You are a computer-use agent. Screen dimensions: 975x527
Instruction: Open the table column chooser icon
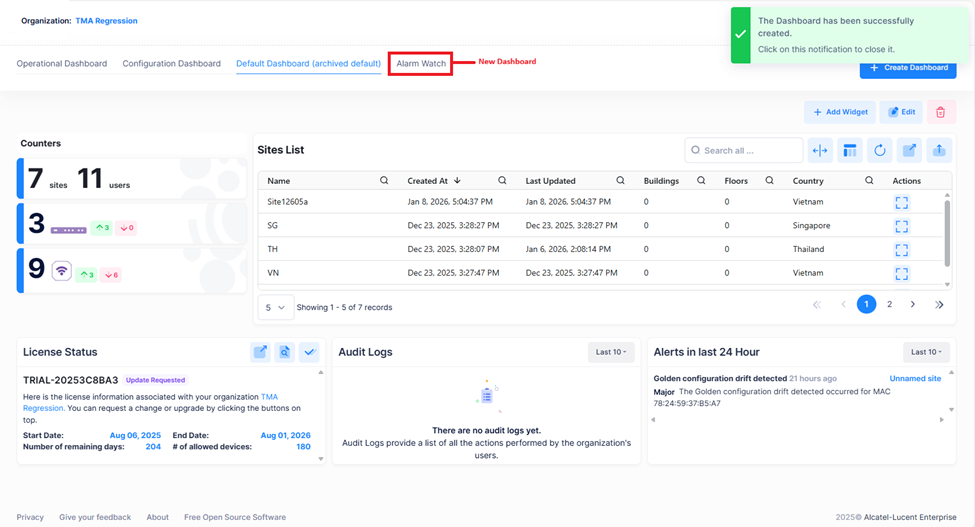click(x=850, y=150)
